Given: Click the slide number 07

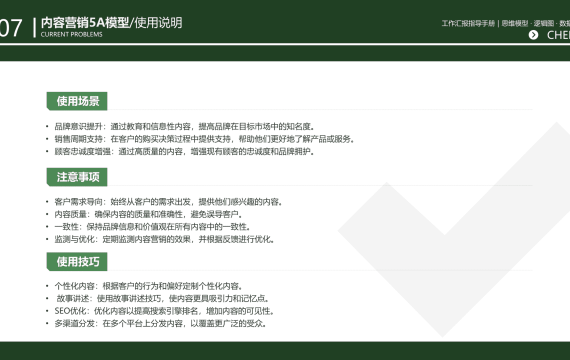Looking at the screenshot, I should pyautogui.click(x=11, y=28).
